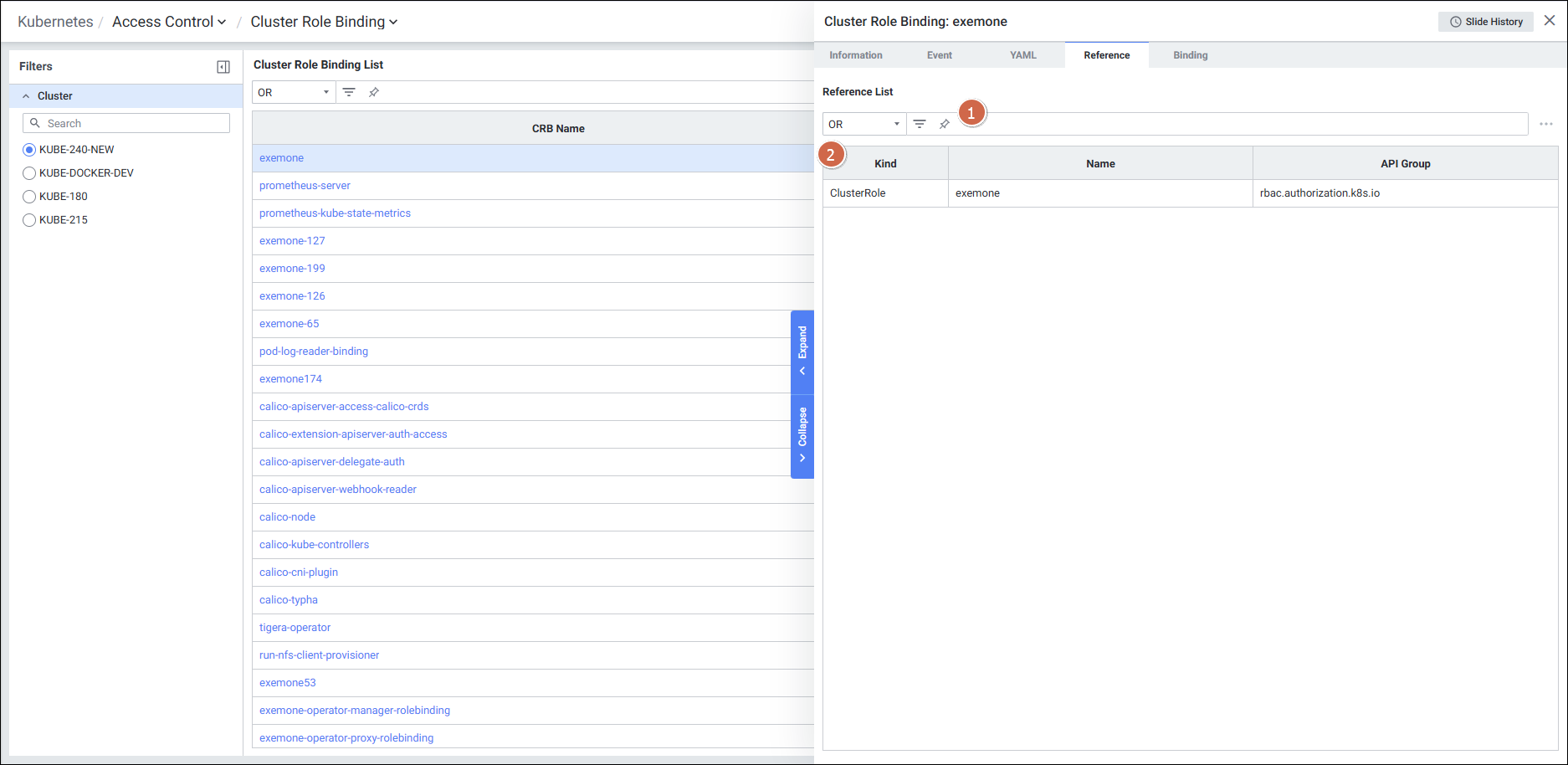This screenshot has height=765, width=1568.
Task: Click filter icon in Cluster Role Binding List
Action: coord(349,92)
